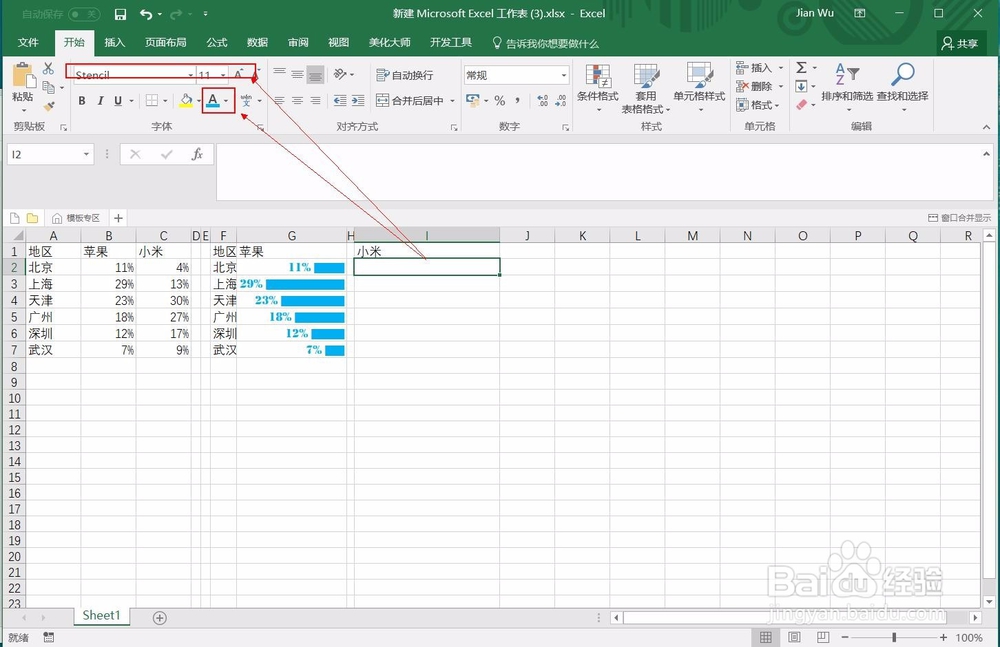Switch to Page Break Preview in status bar
This screenshot has width=1000, height=647.
pyautogui.click(x=823, y=637)
